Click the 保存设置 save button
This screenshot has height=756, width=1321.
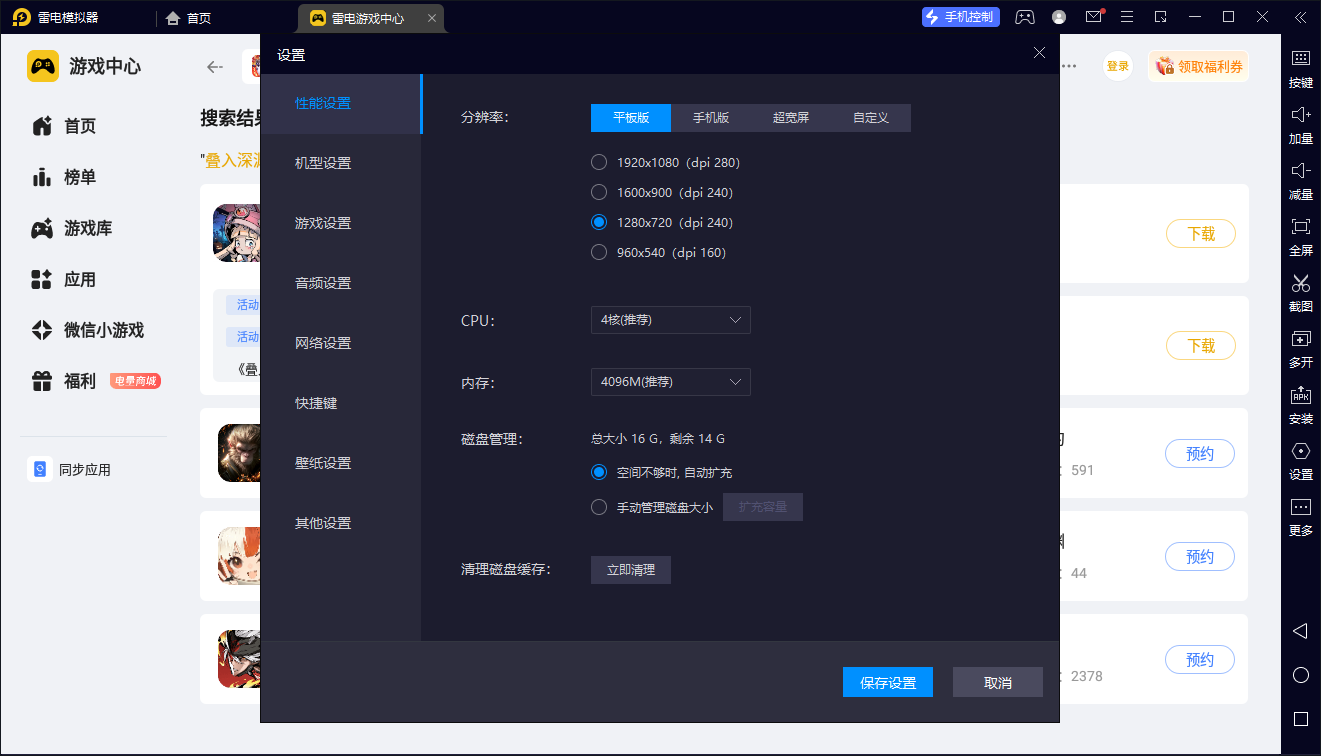click(x=888, y=682)
